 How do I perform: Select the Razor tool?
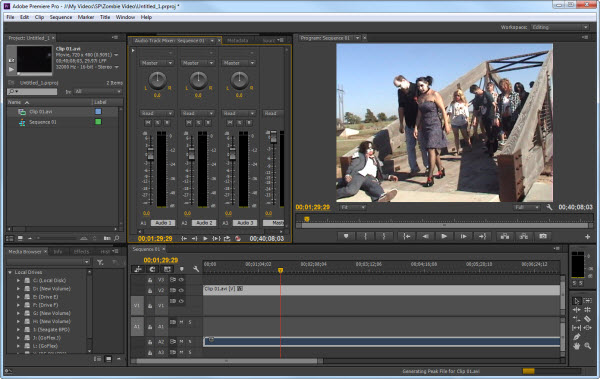(588, 319)
